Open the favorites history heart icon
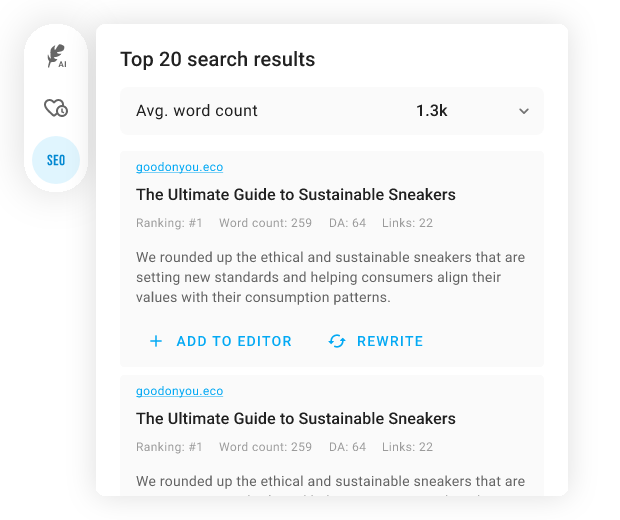Image resolution: width=620 pixels, height=520 pixels. [x=56, y=108]
